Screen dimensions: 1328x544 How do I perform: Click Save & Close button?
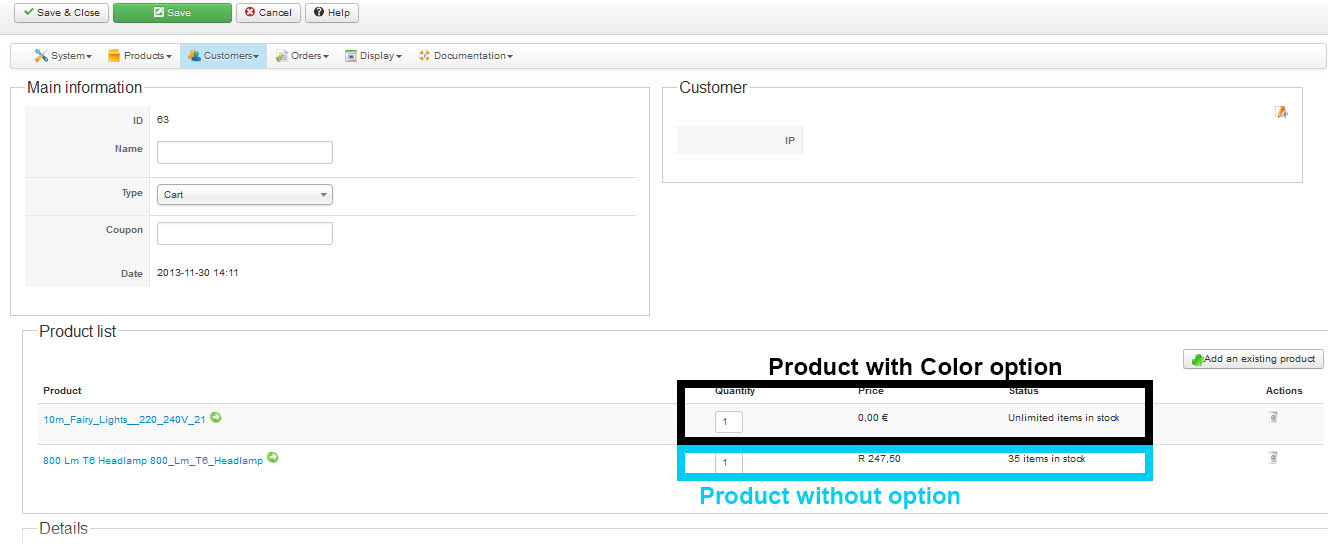pyautogui.click(x=61, y=13)
